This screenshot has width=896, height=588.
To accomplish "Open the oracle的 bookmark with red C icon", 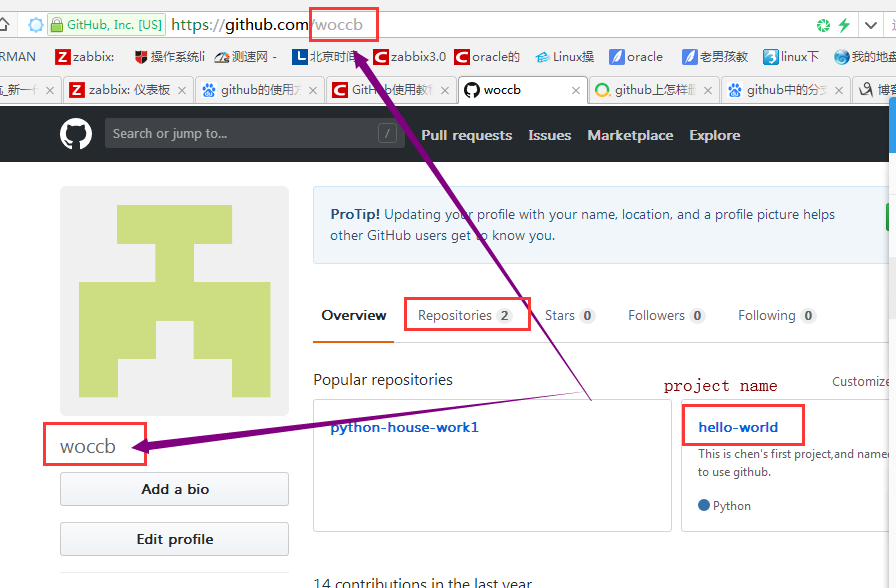I will click(487, 57).
